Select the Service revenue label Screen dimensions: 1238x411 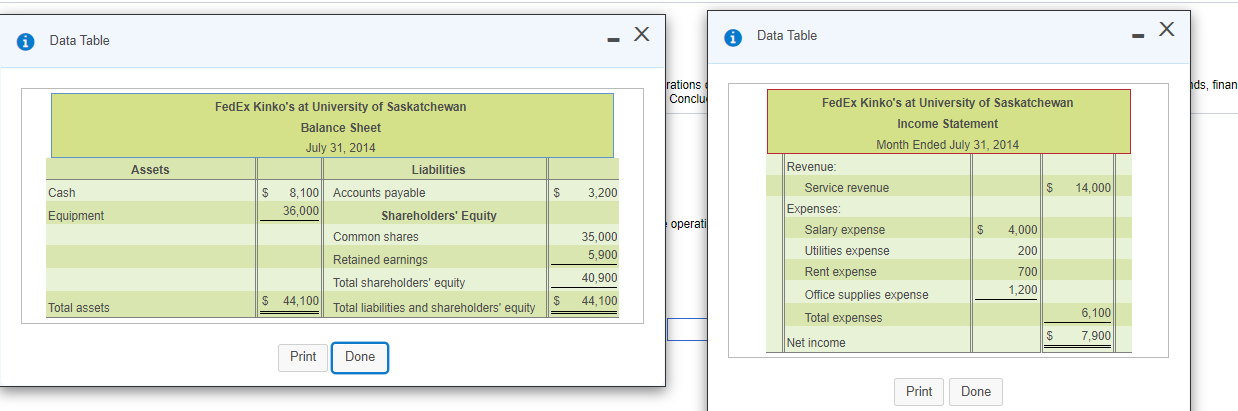coord(847,188)
